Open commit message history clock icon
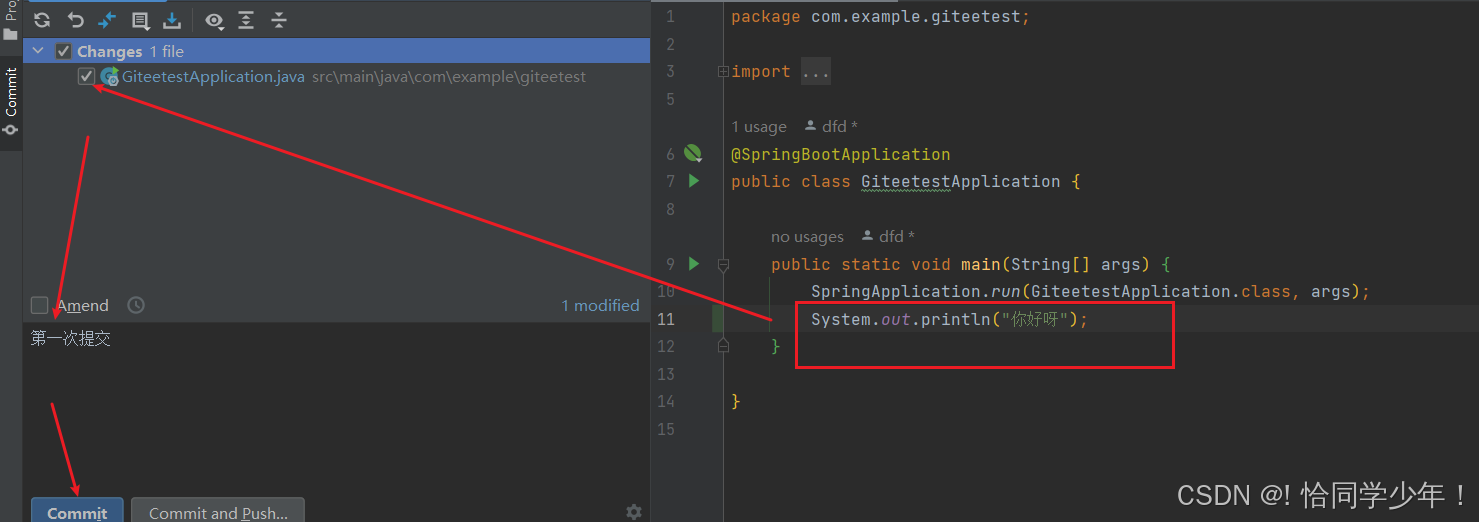 click(x=136, y=305)
